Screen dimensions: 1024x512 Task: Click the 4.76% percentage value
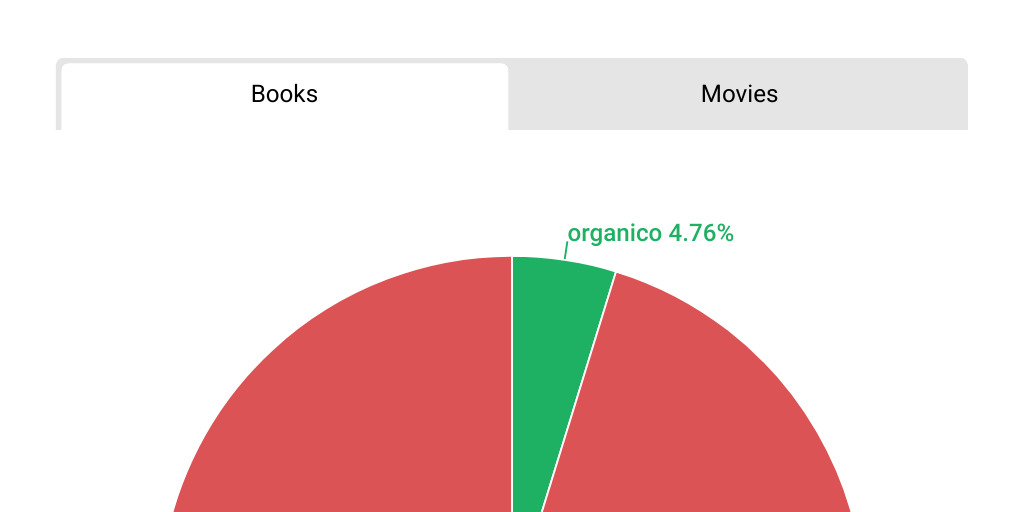pyautogui.click(x=701, y=234)
